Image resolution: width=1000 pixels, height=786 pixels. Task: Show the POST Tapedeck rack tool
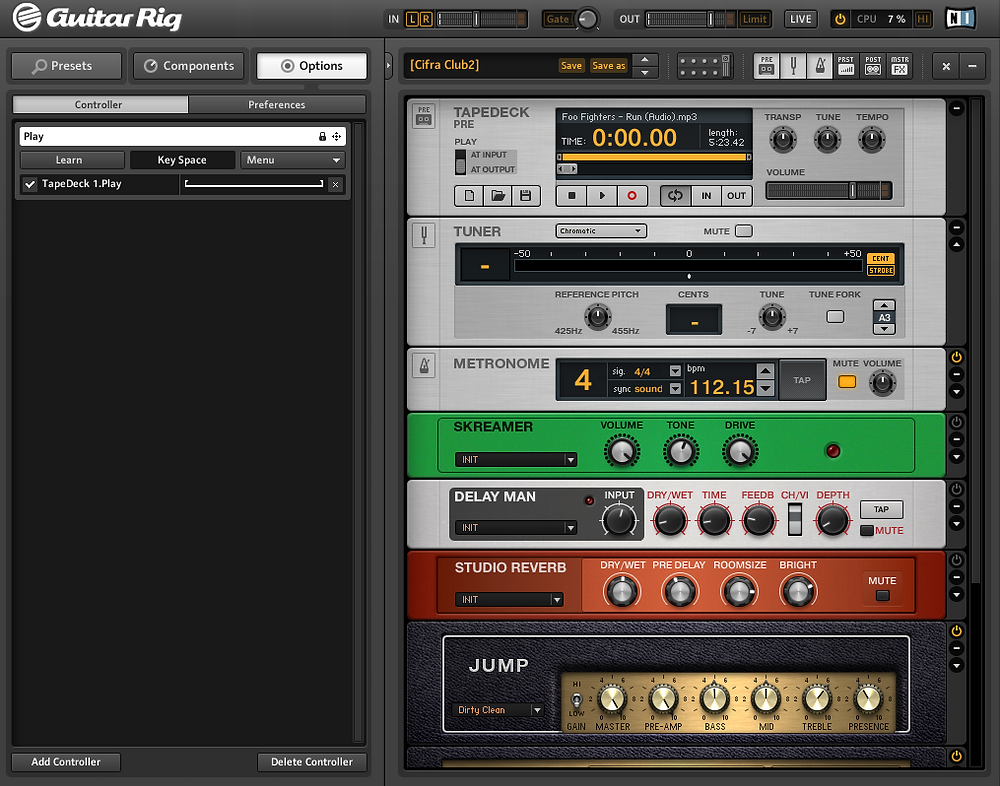click(x=873, y=66)
